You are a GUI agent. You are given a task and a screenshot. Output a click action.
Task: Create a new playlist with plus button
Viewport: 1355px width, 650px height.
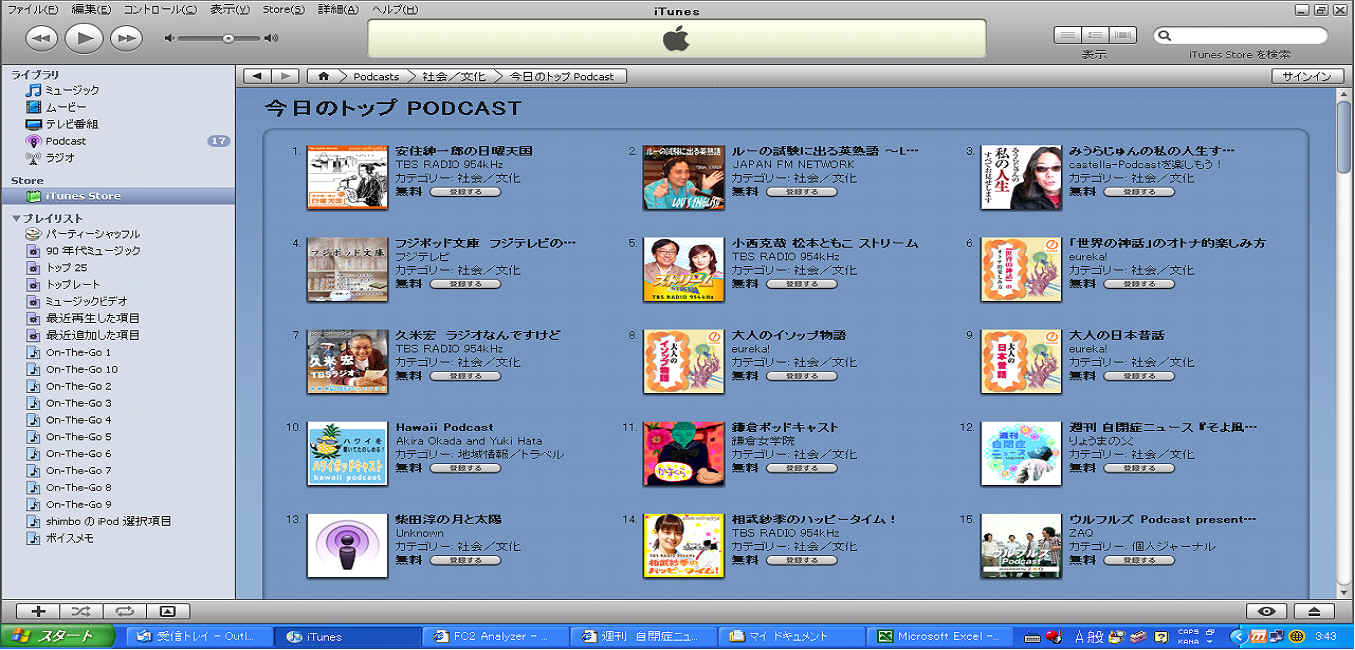(x=38, y=611)
